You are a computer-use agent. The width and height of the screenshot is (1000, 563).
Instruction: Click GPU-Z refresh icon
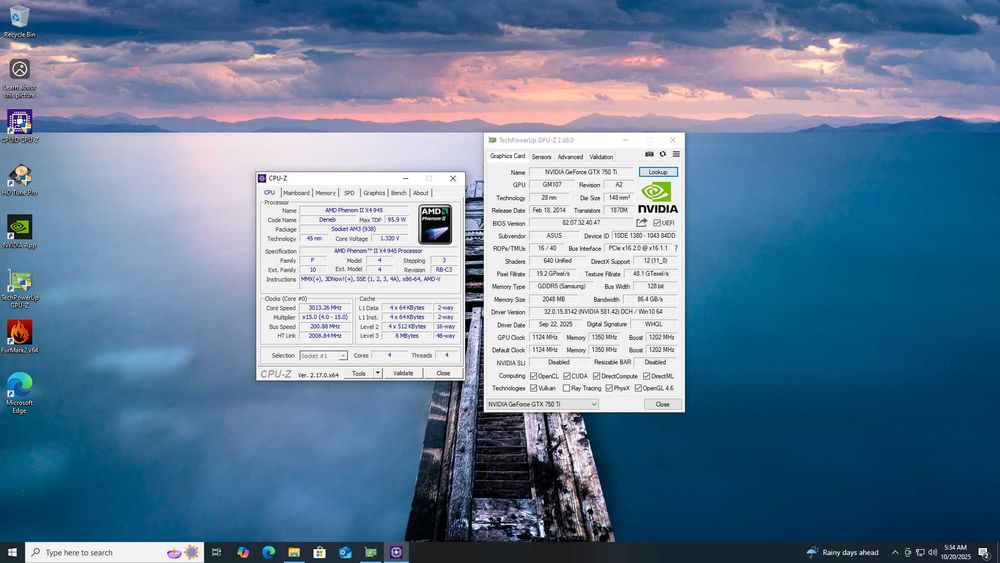(x=663, y=154)
